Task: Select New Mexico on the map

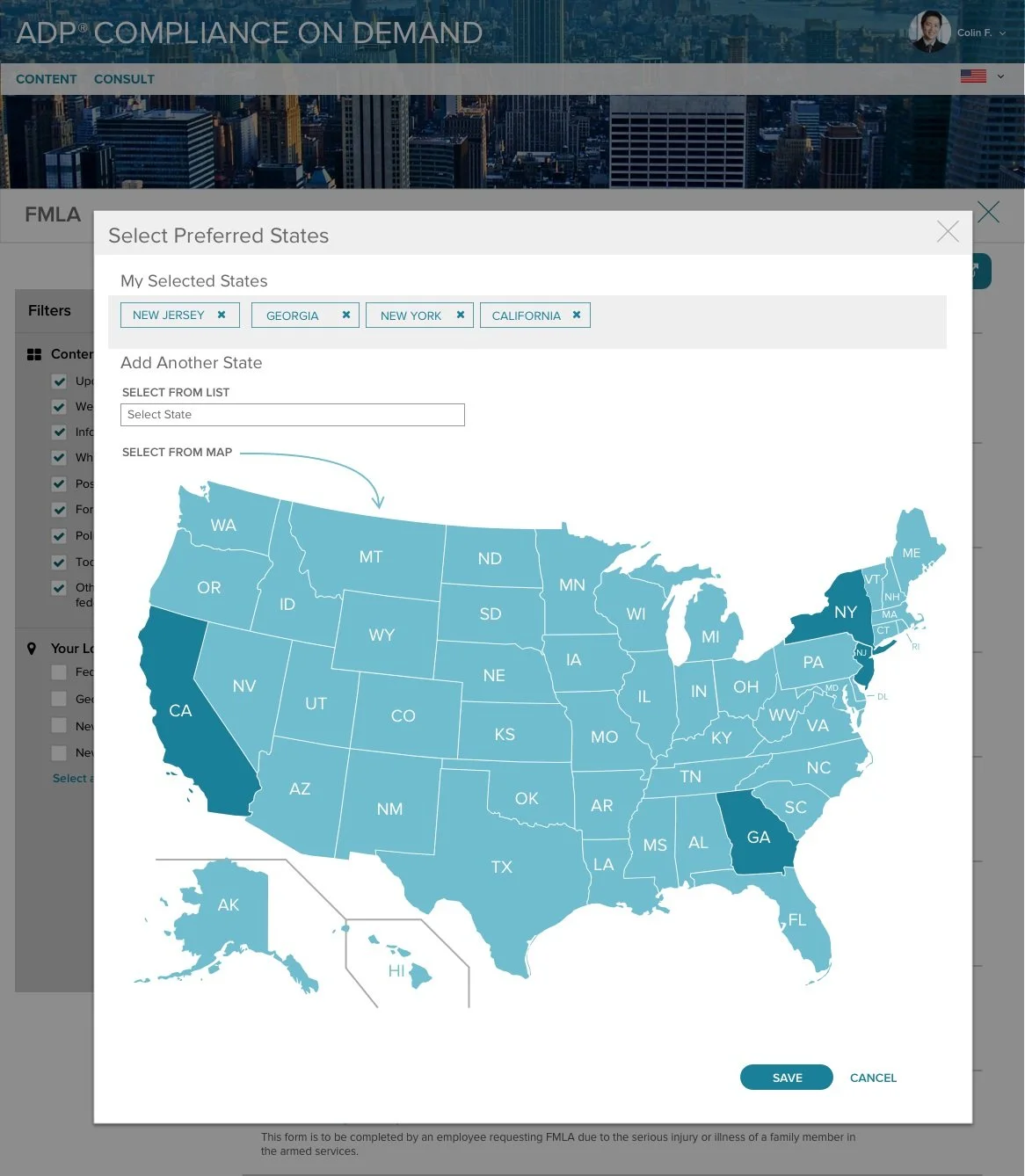Action: 389,809
